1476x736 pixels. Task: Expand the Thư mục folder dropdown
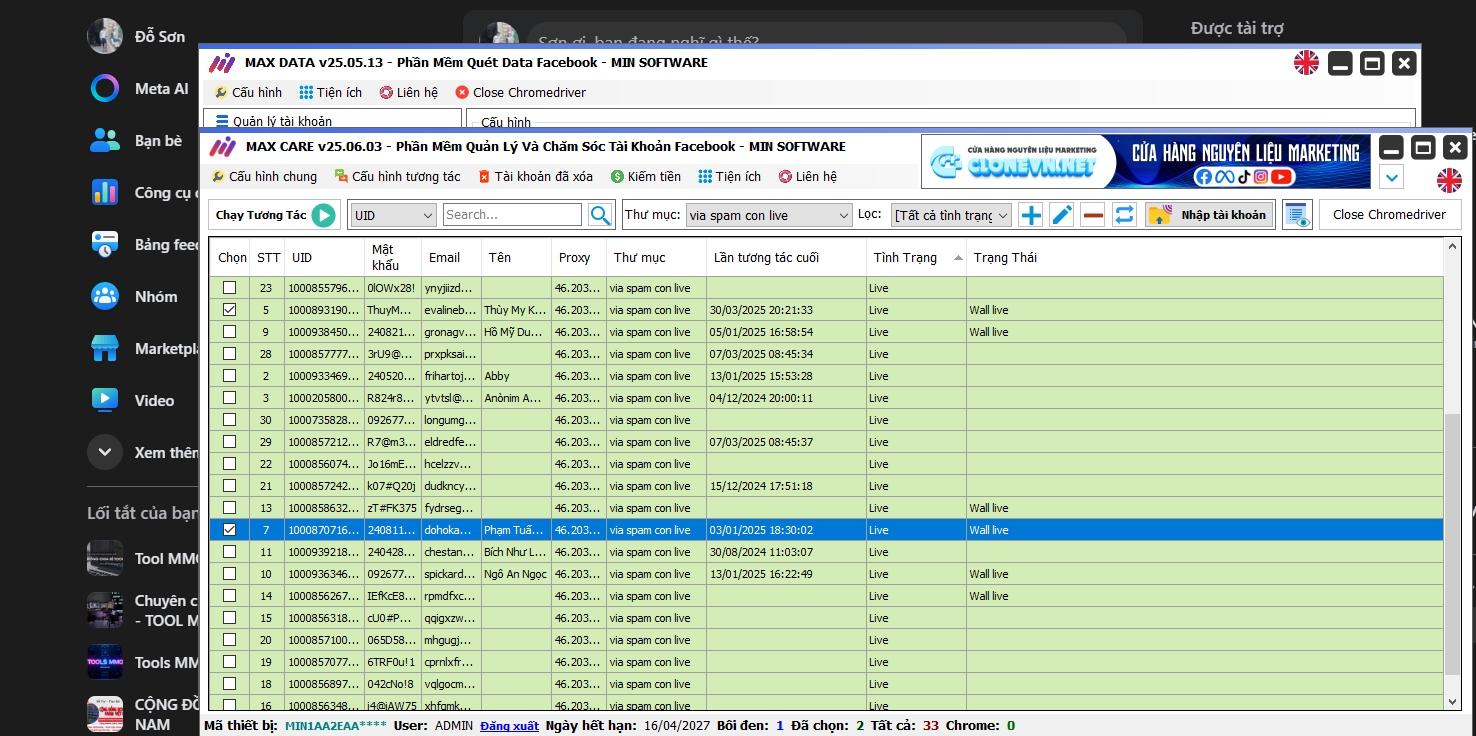[768, 215]
